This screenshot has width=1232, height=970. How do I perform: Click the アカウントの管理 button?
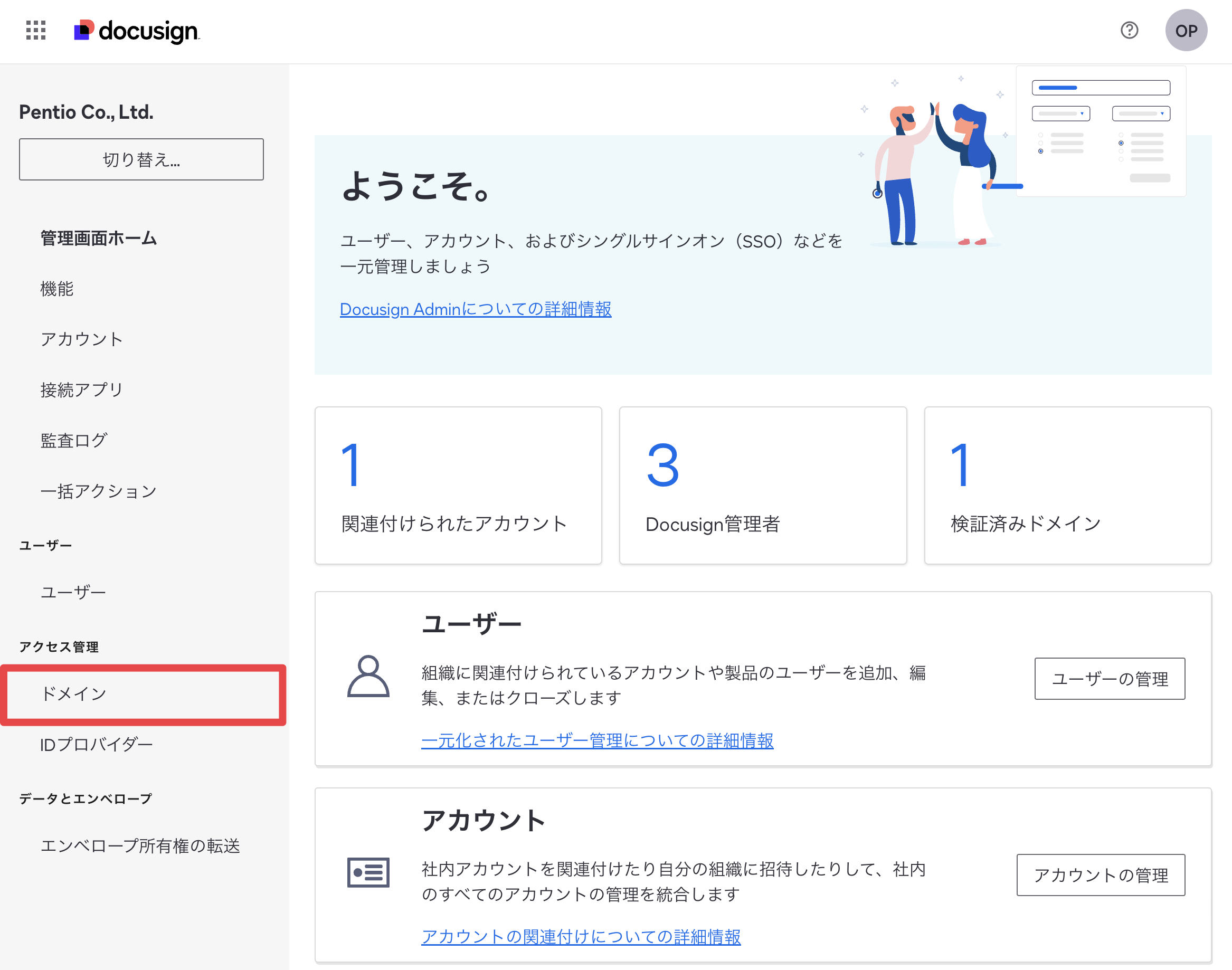click(x=1101, y=875)
